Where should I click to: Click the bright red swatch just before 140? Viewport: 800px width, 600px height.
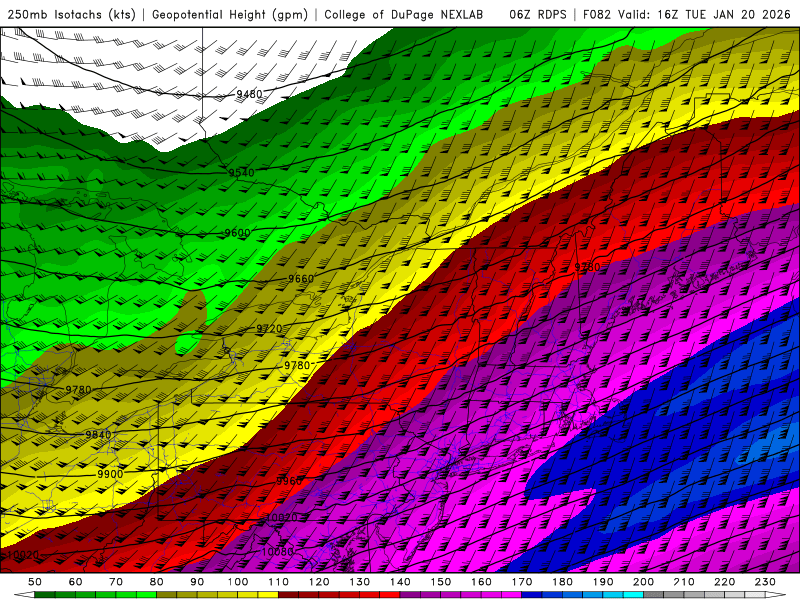pos(390,595)
